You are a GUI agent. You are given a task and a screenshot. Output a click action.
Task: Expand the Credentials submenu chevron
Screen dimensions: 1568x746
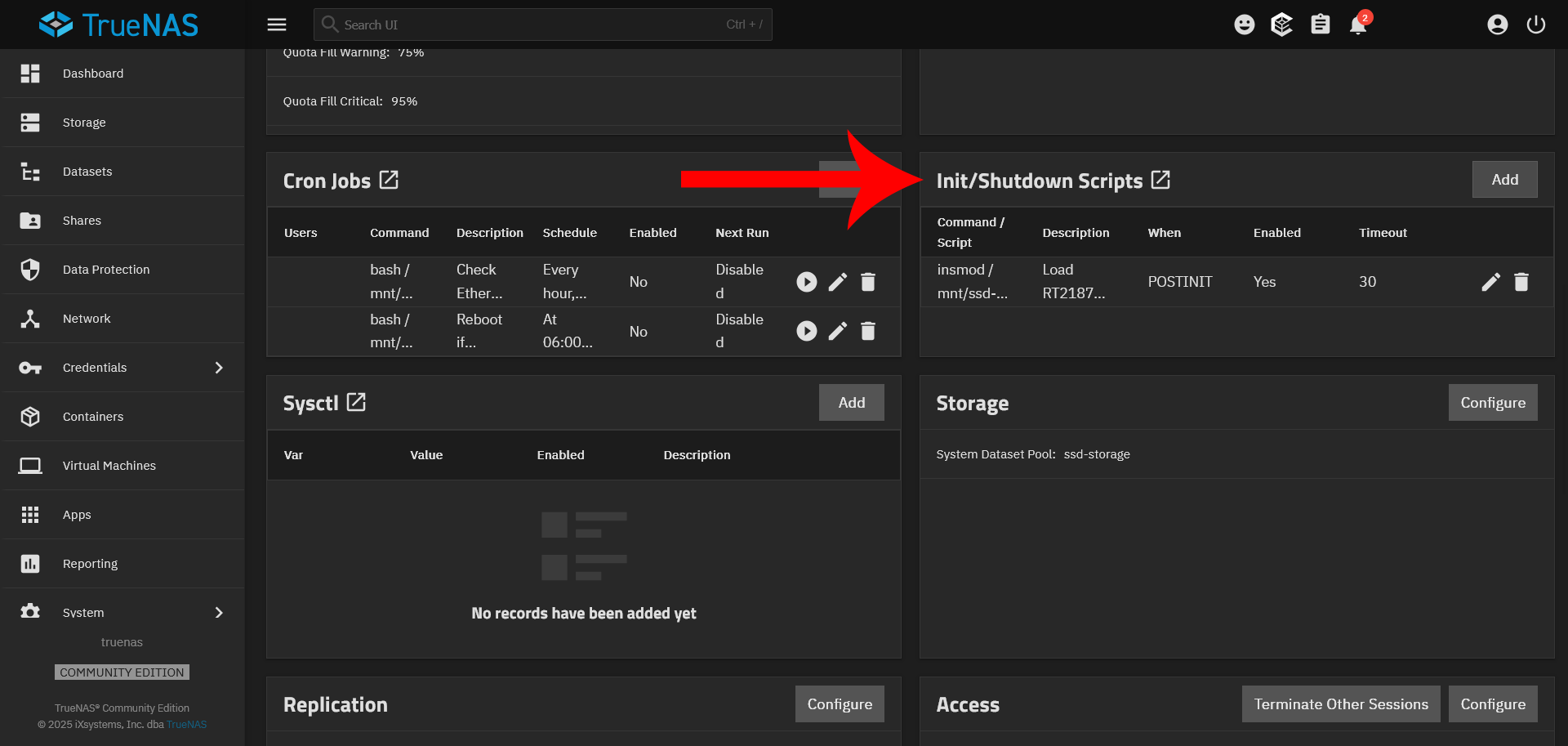click(x=219, y=368)
